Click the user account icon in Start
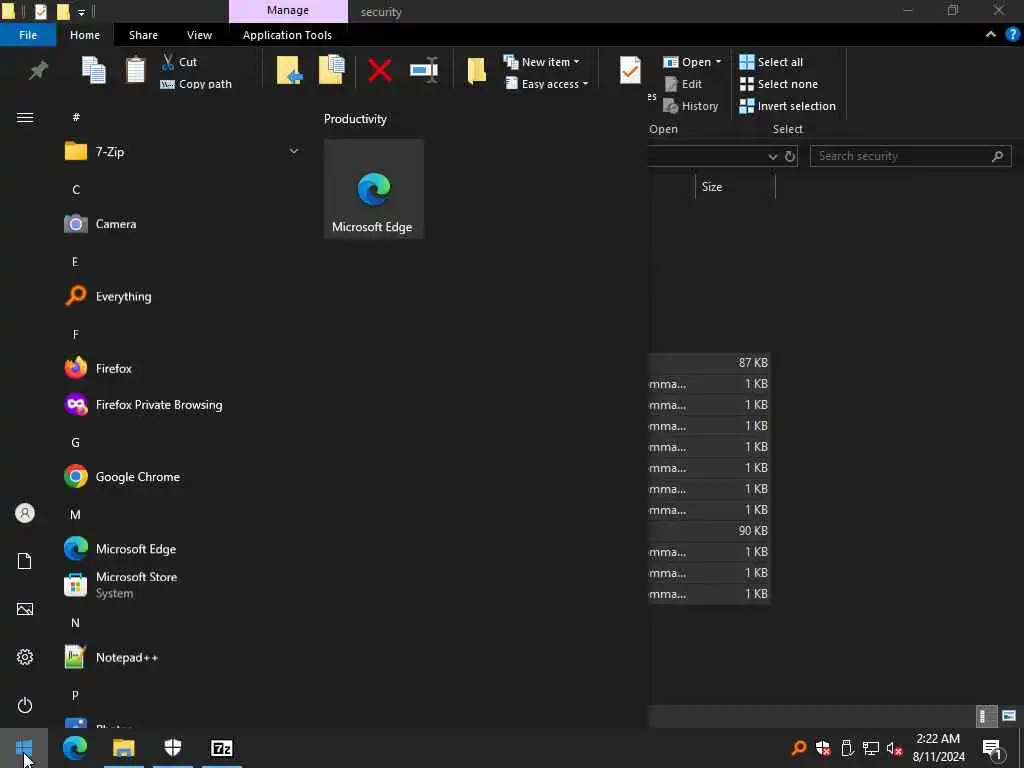1024x768 pixels. (25, 513)
